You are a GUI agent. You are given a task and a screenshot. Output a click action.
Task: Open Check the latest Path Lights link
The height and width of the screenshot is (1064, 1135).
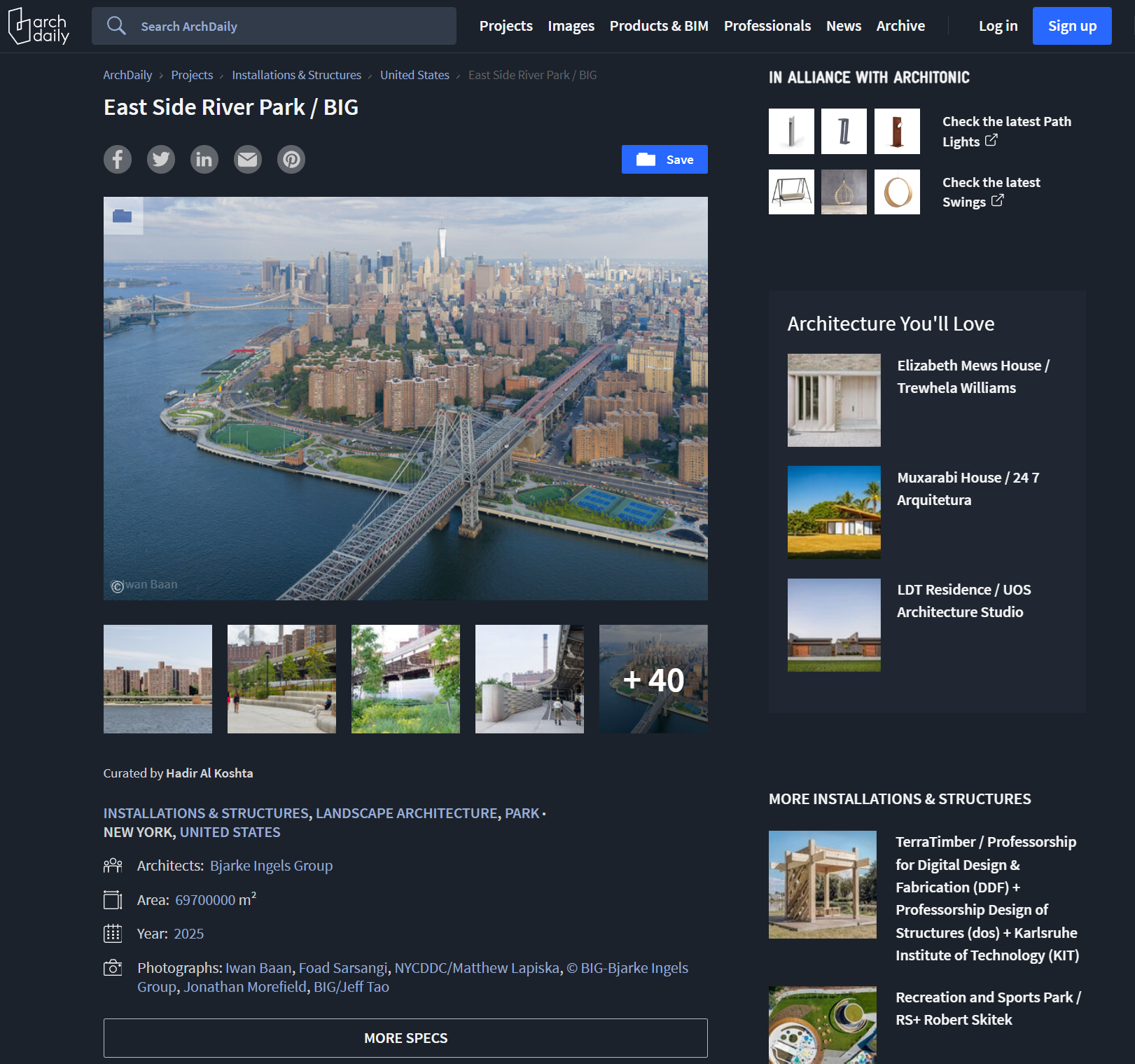pyautogui.click(x=1006, y=132)
